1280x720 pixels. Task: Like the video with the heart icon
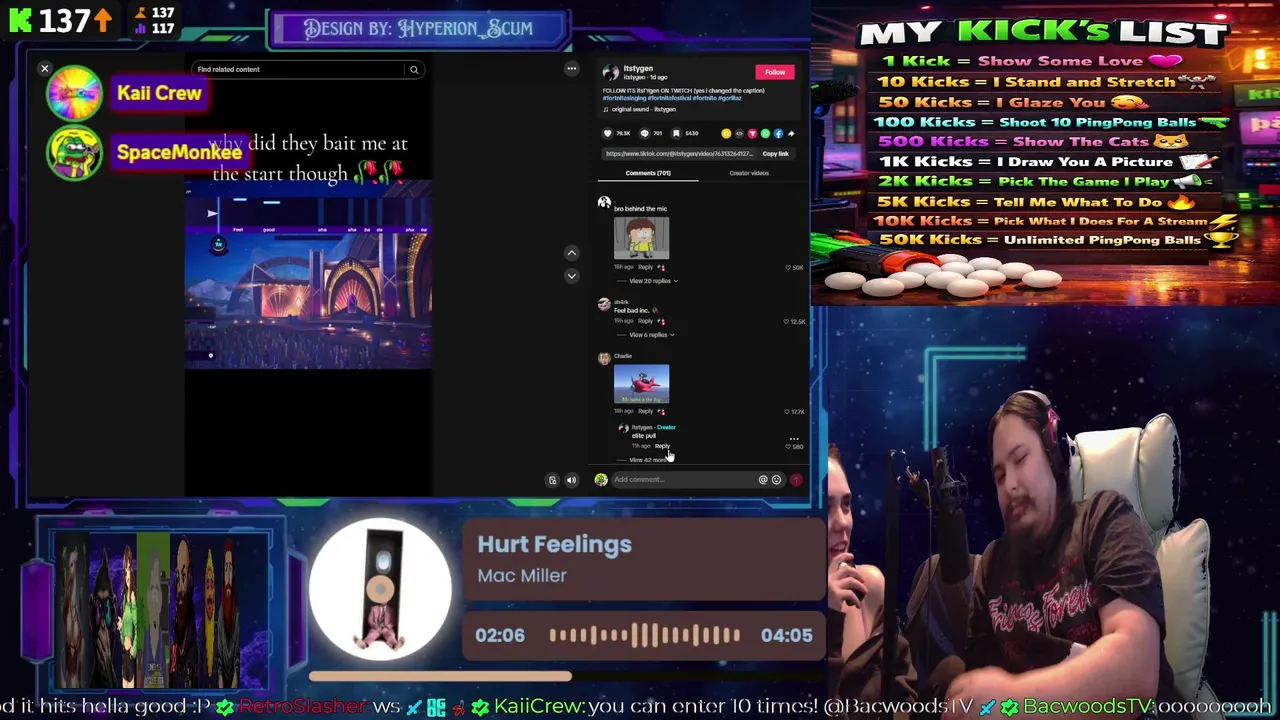point(607,133)
